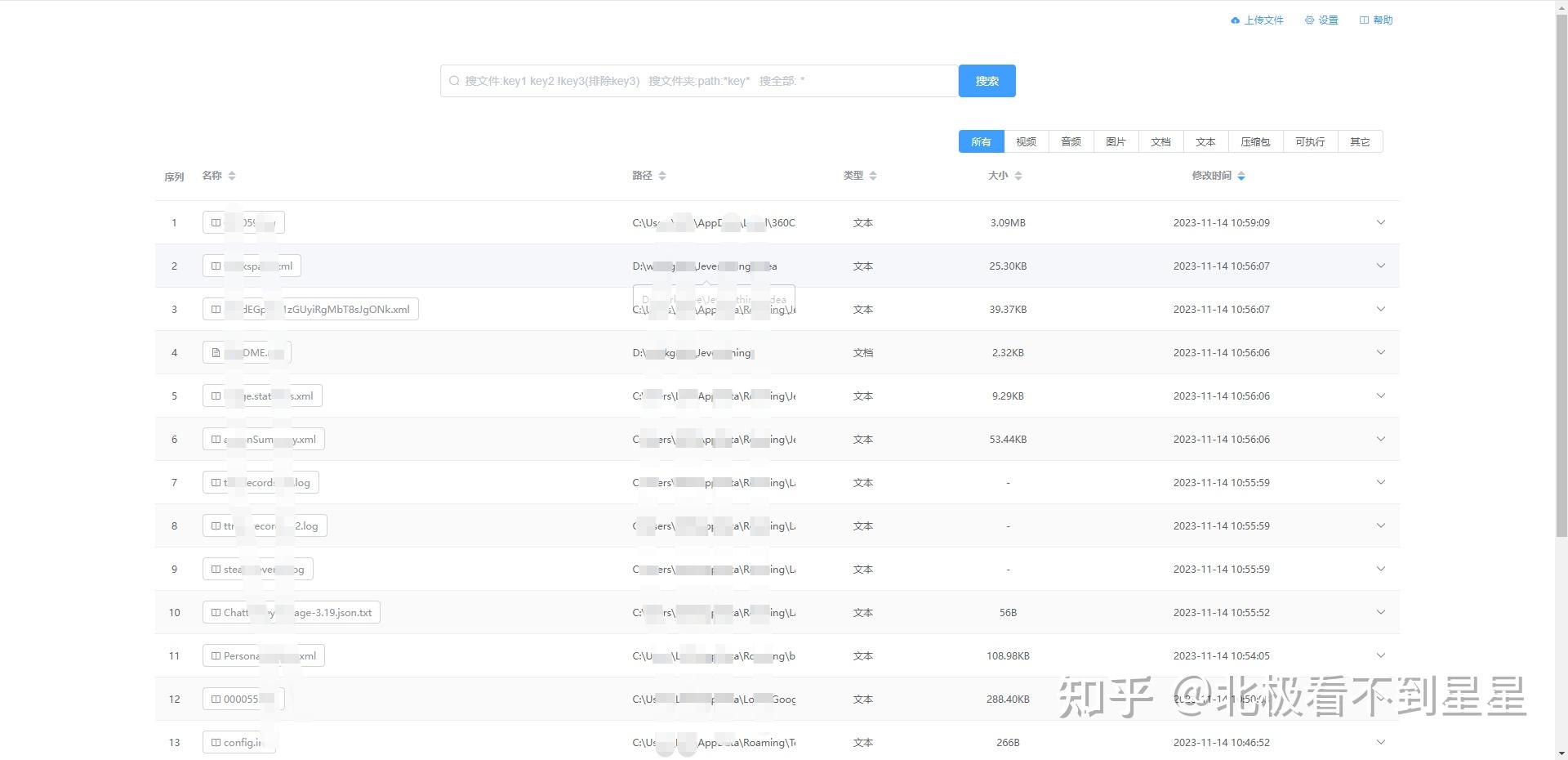This screenshot has height=760, width=1568.
Task: Select the 压缩包 filter tab
Action: 1255,141
